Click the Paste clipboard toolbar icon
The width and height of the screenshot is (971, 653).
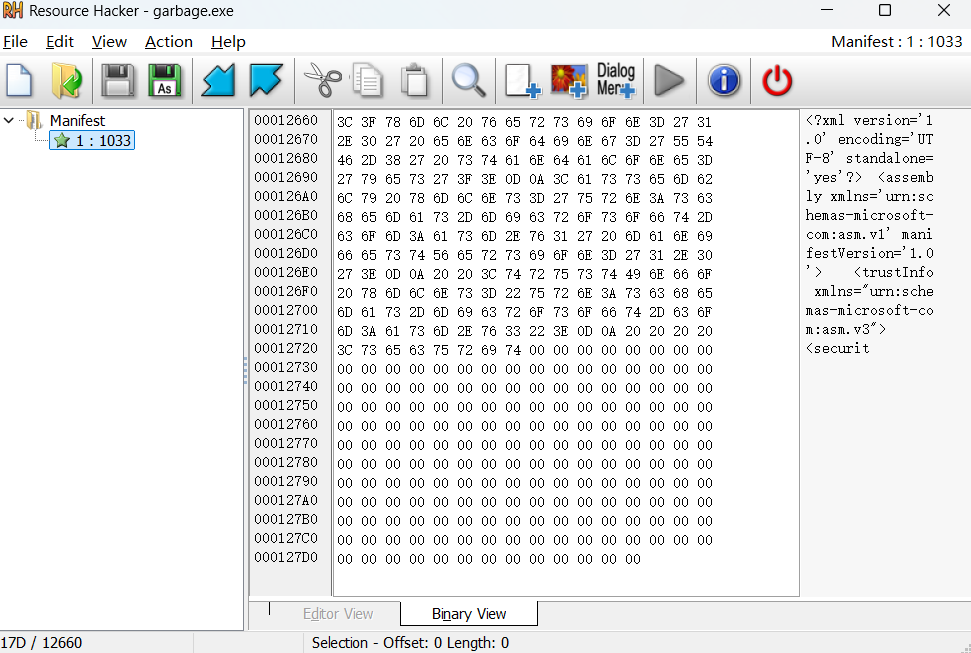[415, 81]
